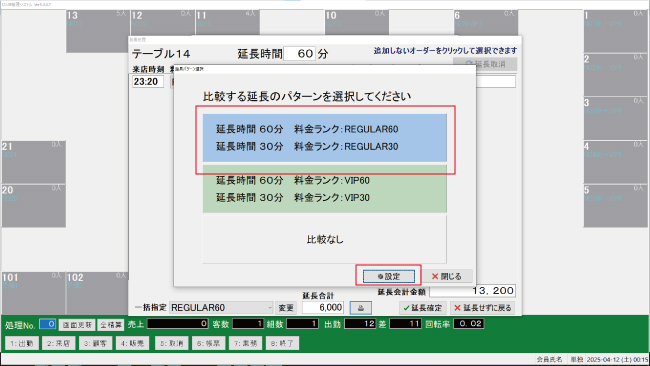Open the 7:業務 menu button
Image resolution: width=650 pixels, height=366 pixels.
point(245,343)
